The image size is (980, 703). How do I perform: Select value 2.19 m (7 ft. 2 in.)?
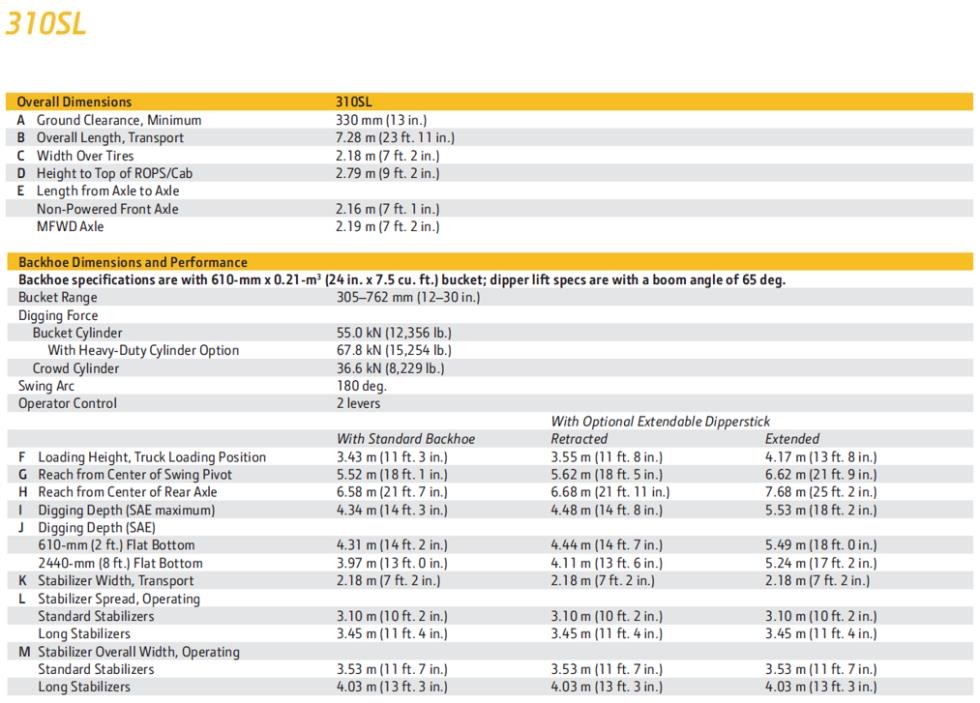[388, 226]
